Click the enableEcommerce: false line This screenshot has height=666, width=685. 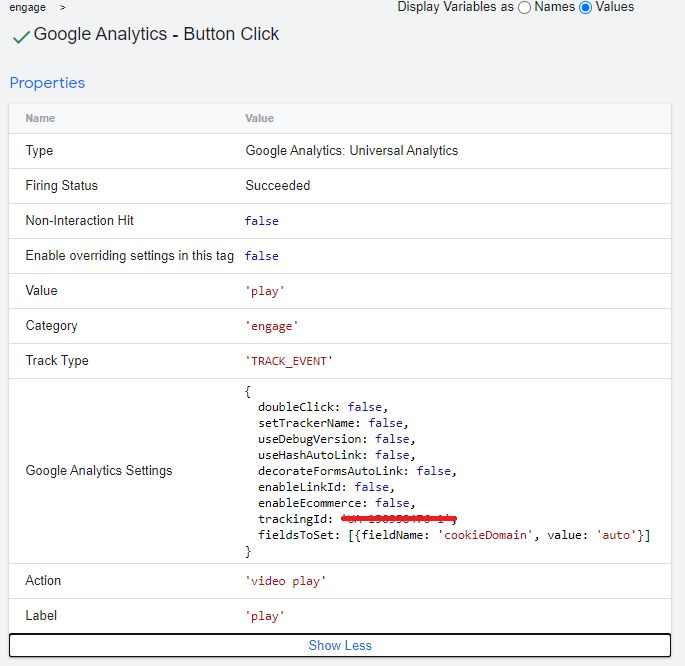click(x=336, y=503)
